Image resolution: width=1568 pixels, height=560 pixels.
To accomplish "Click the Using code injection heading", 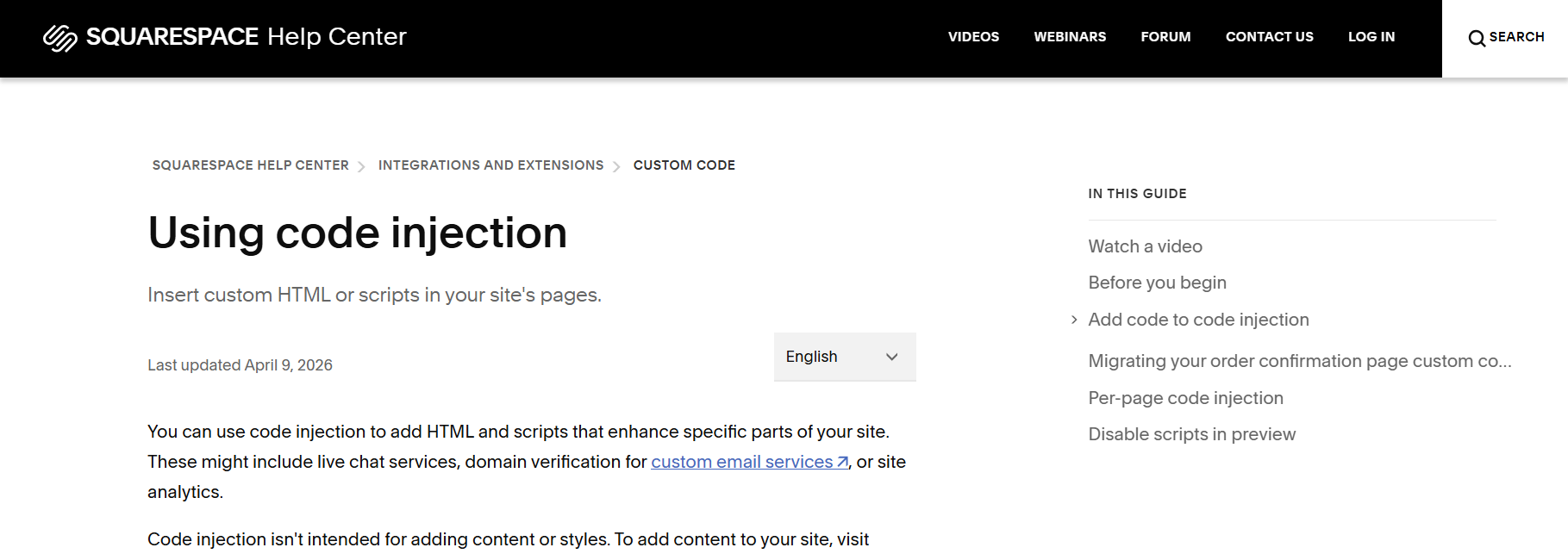I will (x=358, y=233).
